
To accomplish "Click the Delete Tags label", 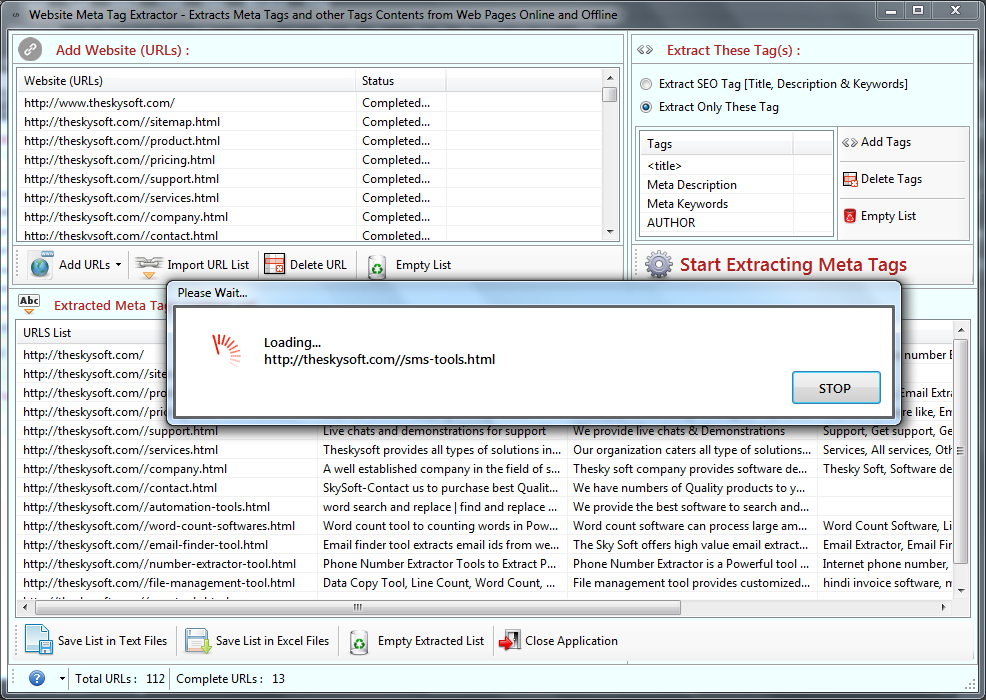I will point(891,179).
